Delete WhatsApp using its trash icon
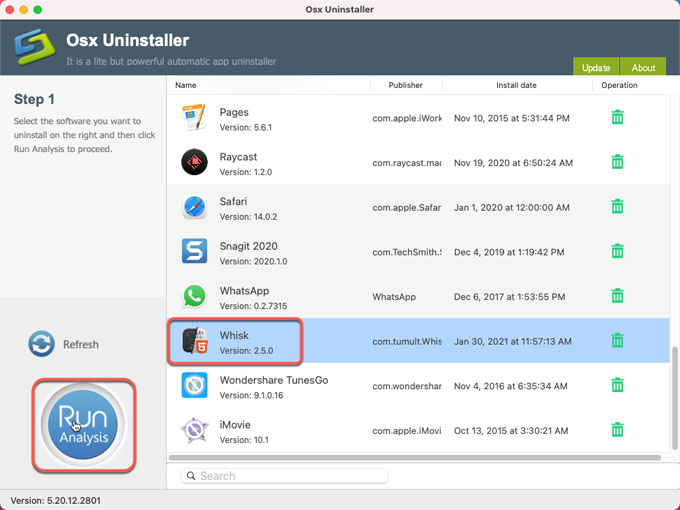 tap(618, 296)
